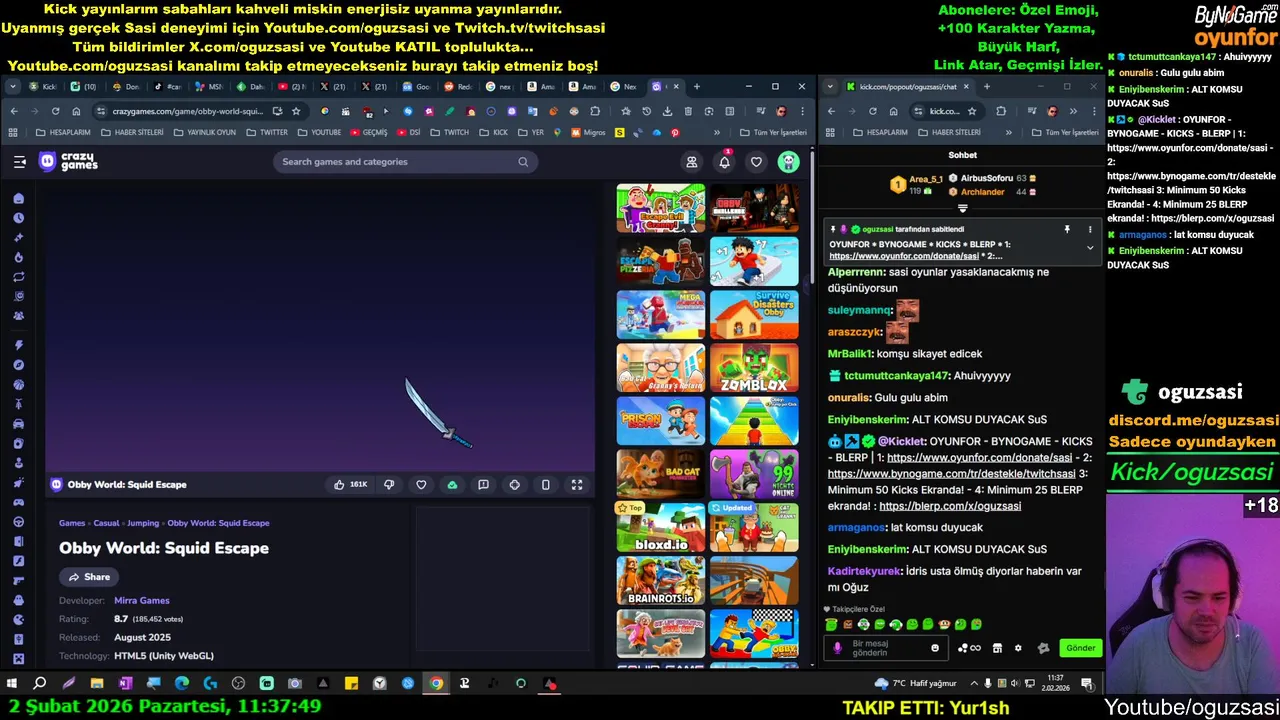Screen dimensions: 1280x720
Task: Open the extensions puzzle icon in main browser
Action: (x=595, y=111)
